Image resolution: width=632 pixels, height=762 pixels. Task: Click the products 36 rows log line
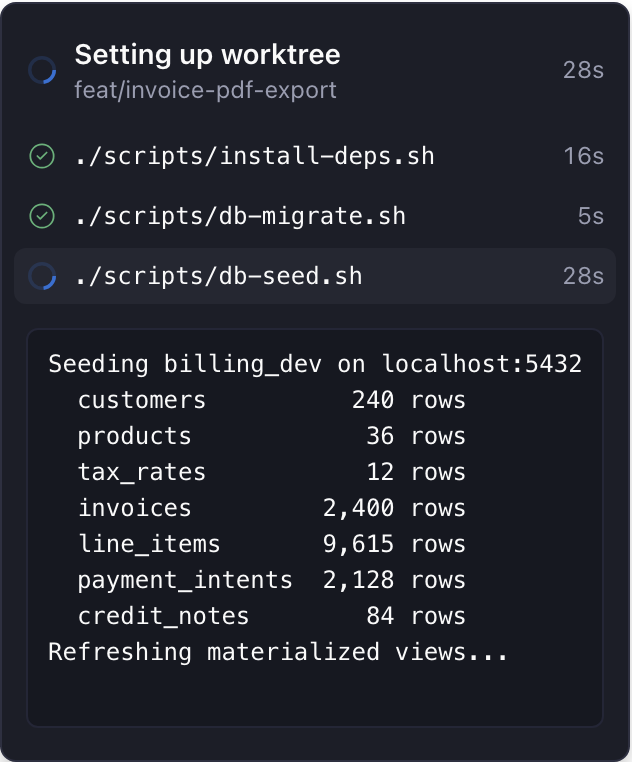tap(271, 436)
